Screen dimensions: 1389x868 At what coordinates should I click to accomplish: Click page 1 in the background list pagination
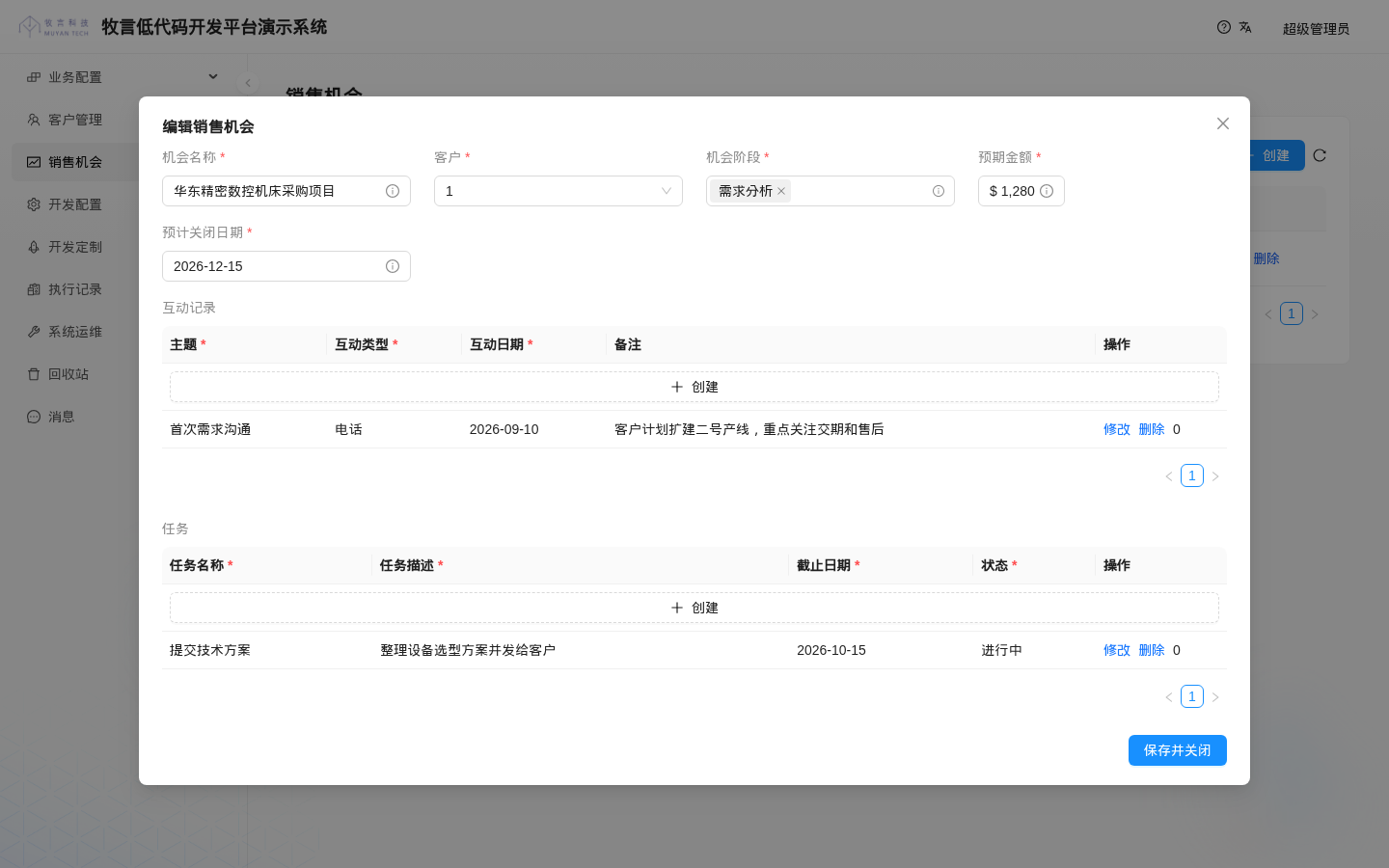point(1292,313)
